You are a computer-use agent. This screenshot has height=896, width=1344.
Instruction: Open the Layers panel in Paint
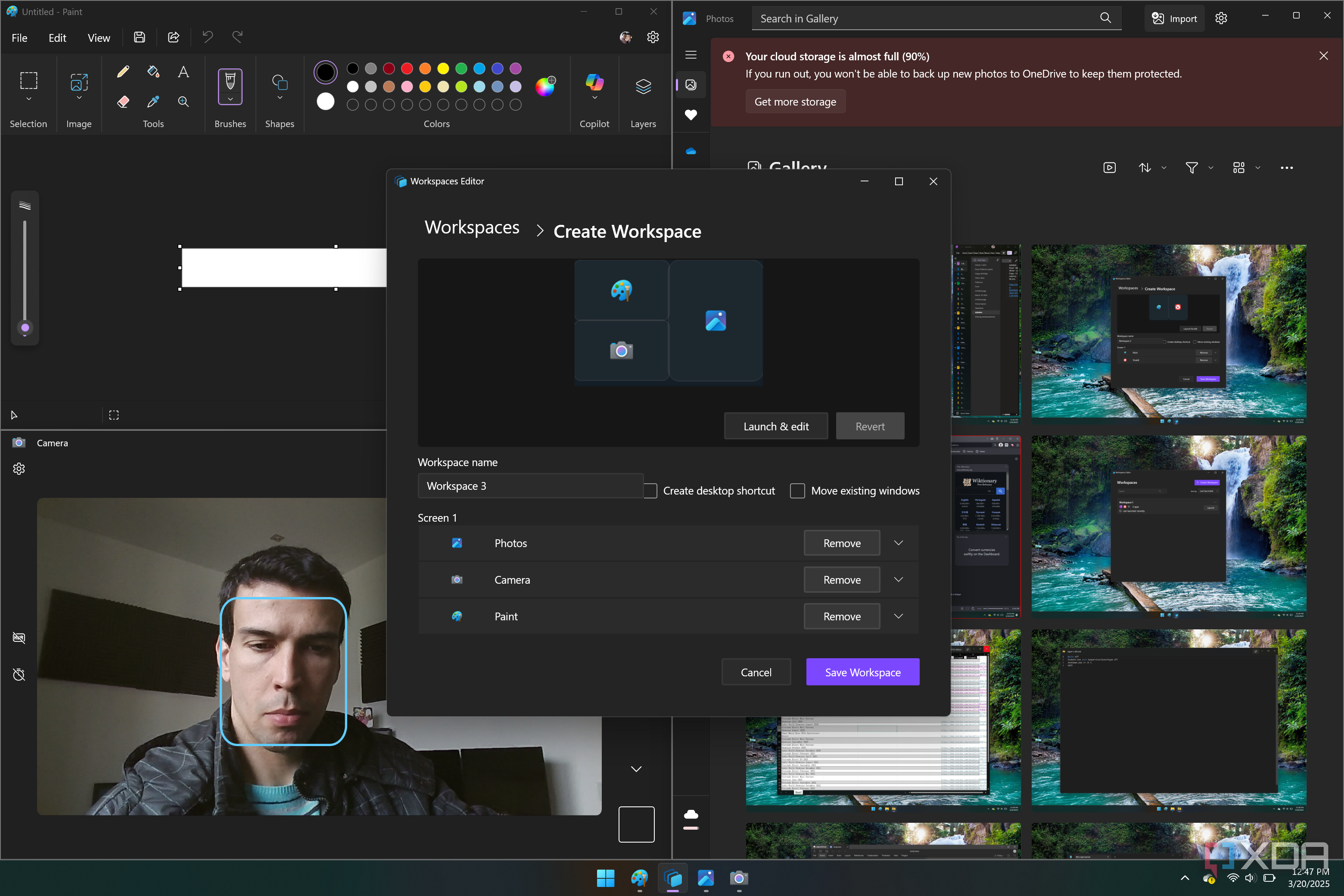tap(643, 86)
